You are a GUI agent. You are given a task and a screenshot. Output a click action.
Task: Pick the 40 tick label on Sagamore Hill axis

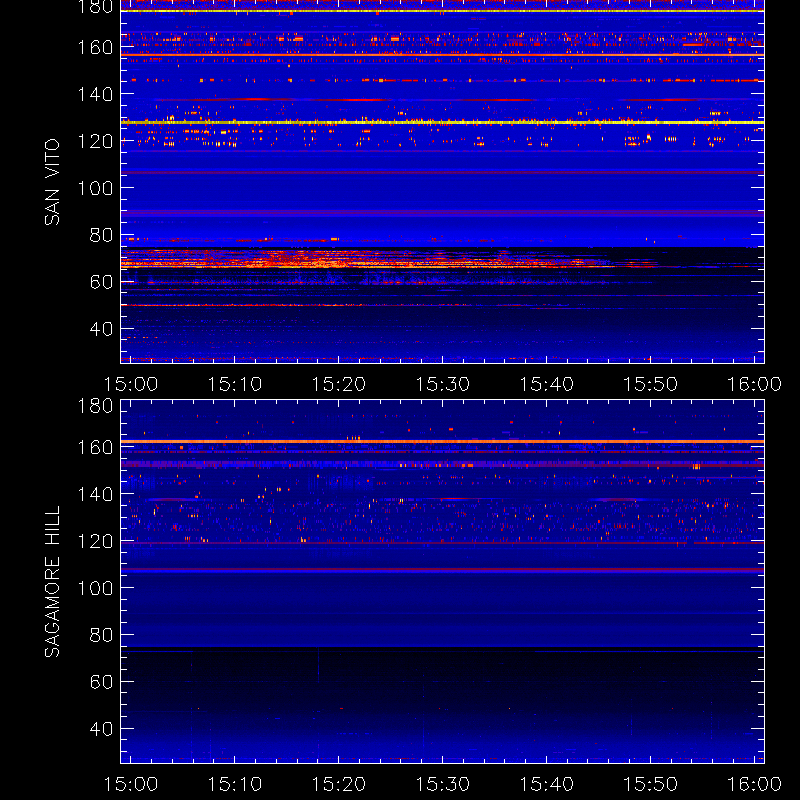coord(101,729)
